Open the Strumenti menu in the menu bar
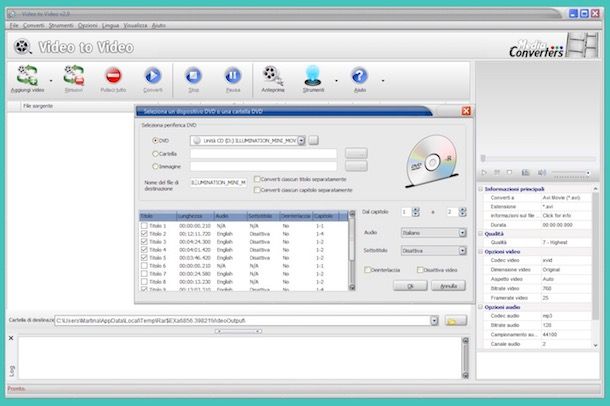This screenshot has width=610, height=406. [61, 25]
